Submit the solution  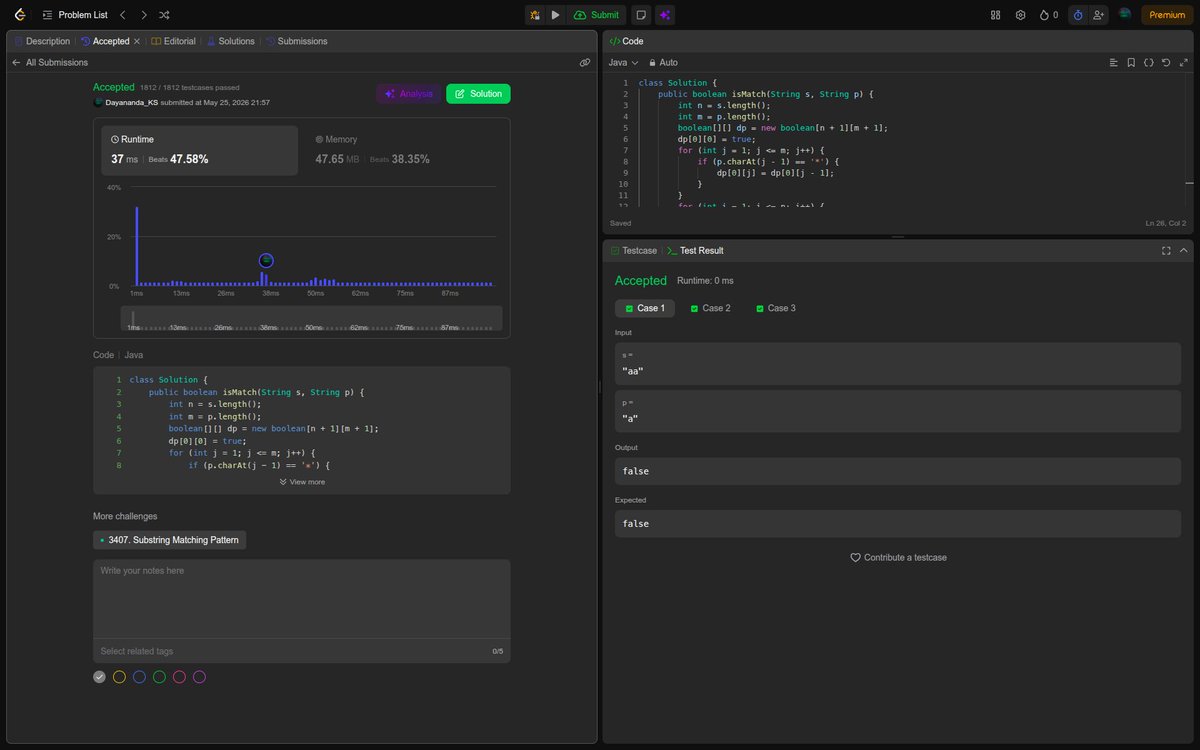(x=596, y=15)
